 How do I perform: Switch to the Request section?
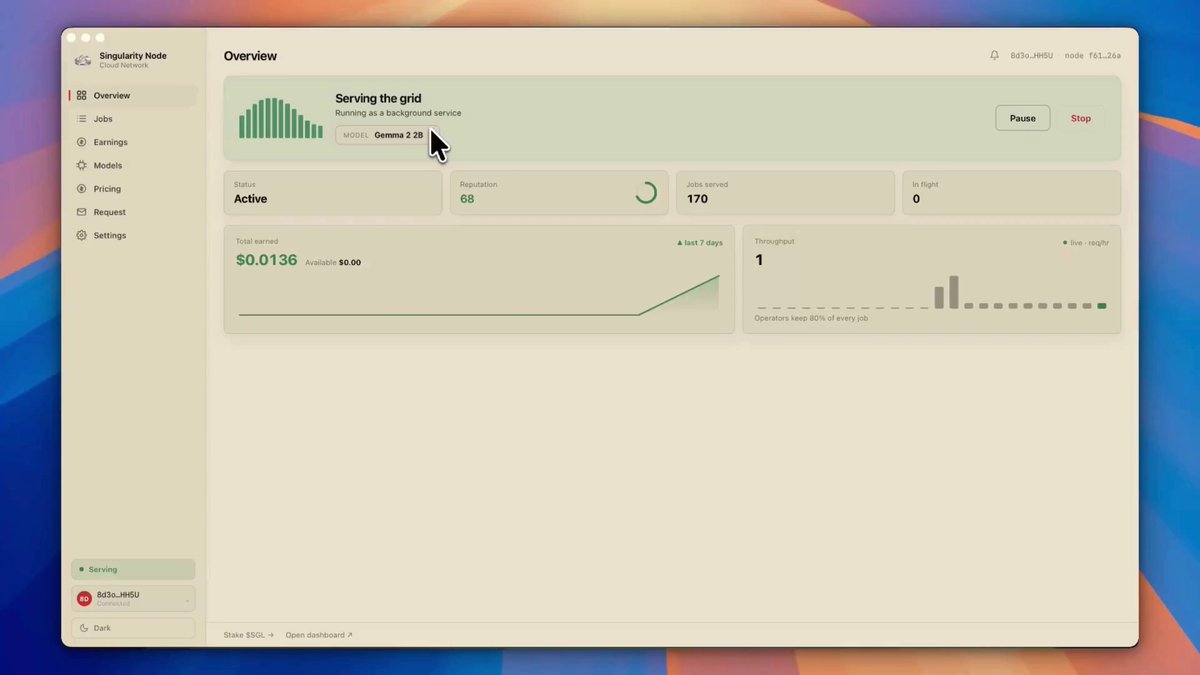coord(132,212)
